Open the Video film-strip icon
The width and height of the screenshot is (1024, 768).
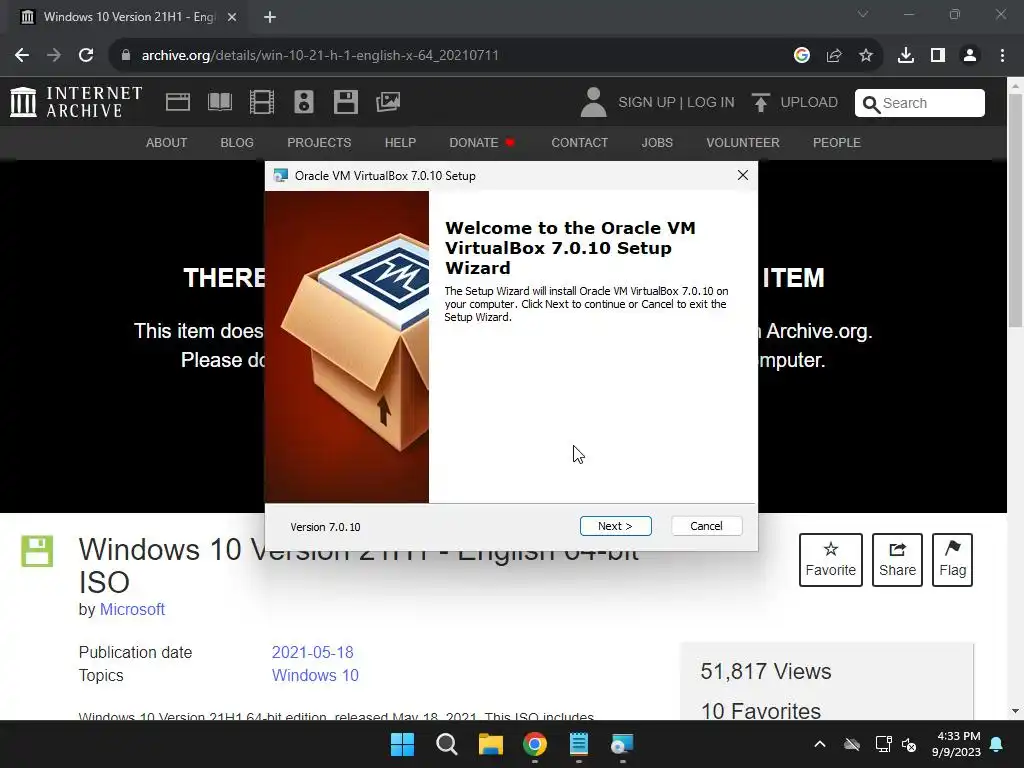click(262, 102)
